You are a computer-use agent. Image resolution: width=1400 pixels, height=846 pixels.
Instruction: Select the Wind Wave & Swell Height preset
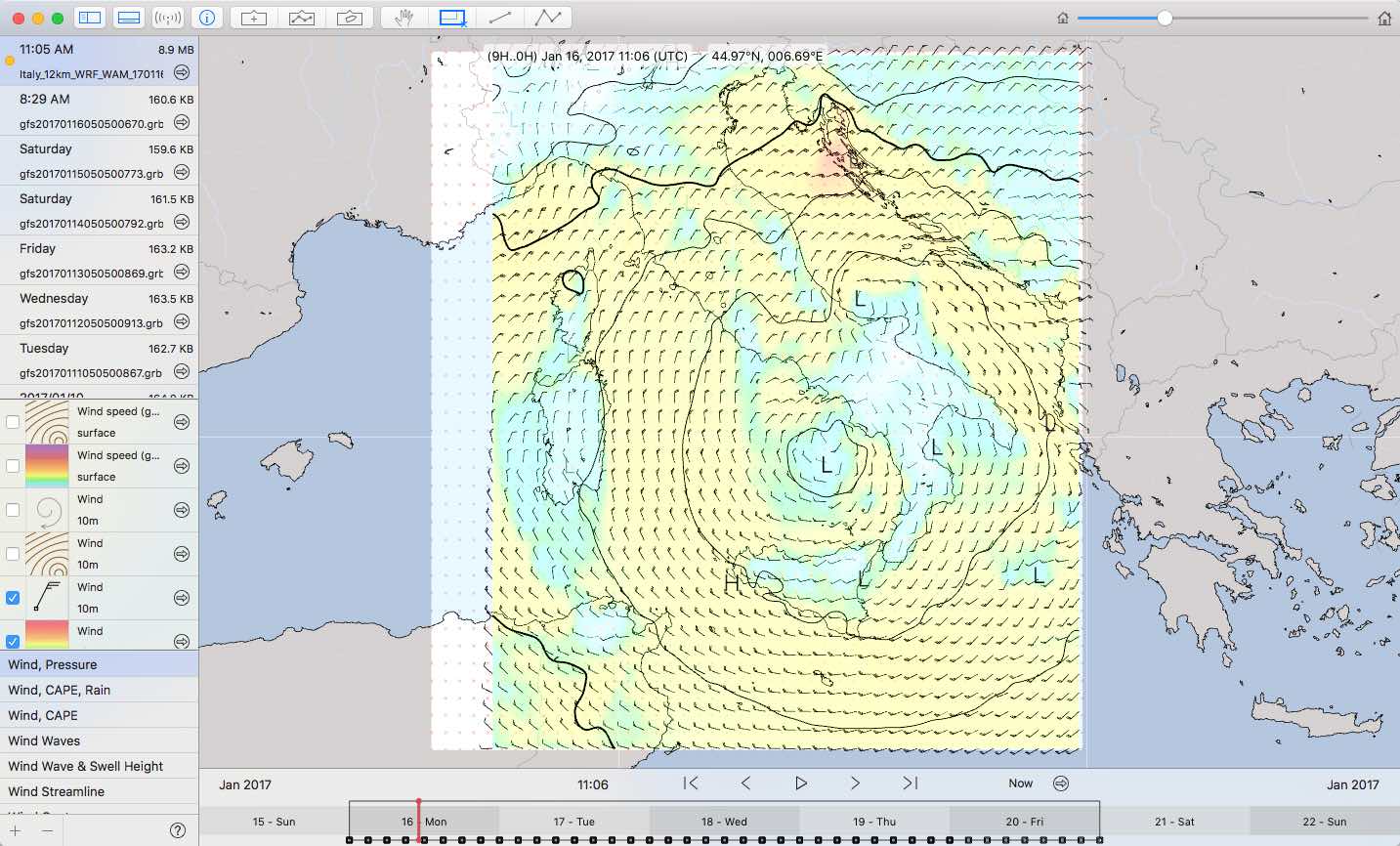tap(99, 766)
